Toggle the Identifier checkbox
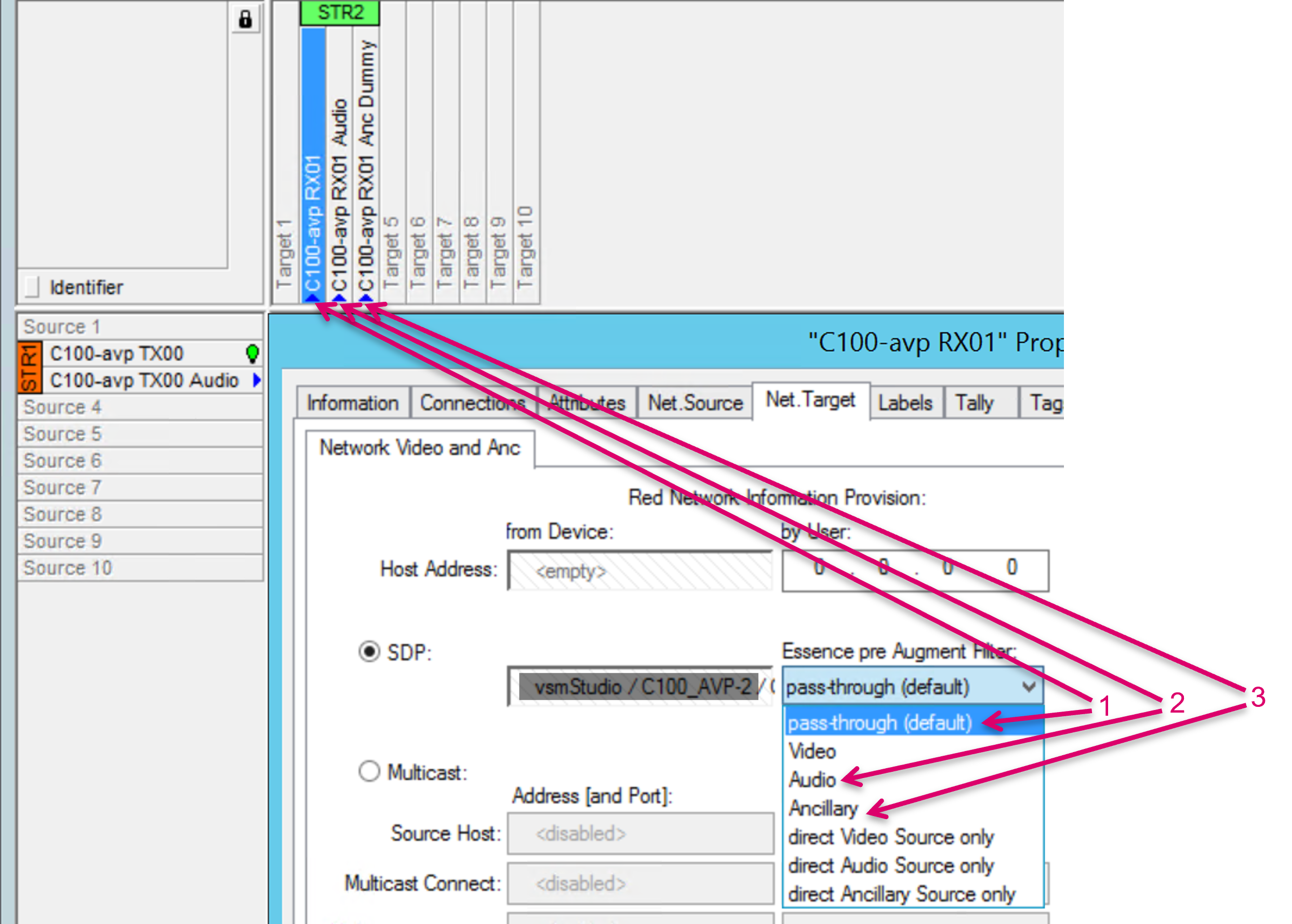Screen dimensions: 1292x924 (32, 286)
